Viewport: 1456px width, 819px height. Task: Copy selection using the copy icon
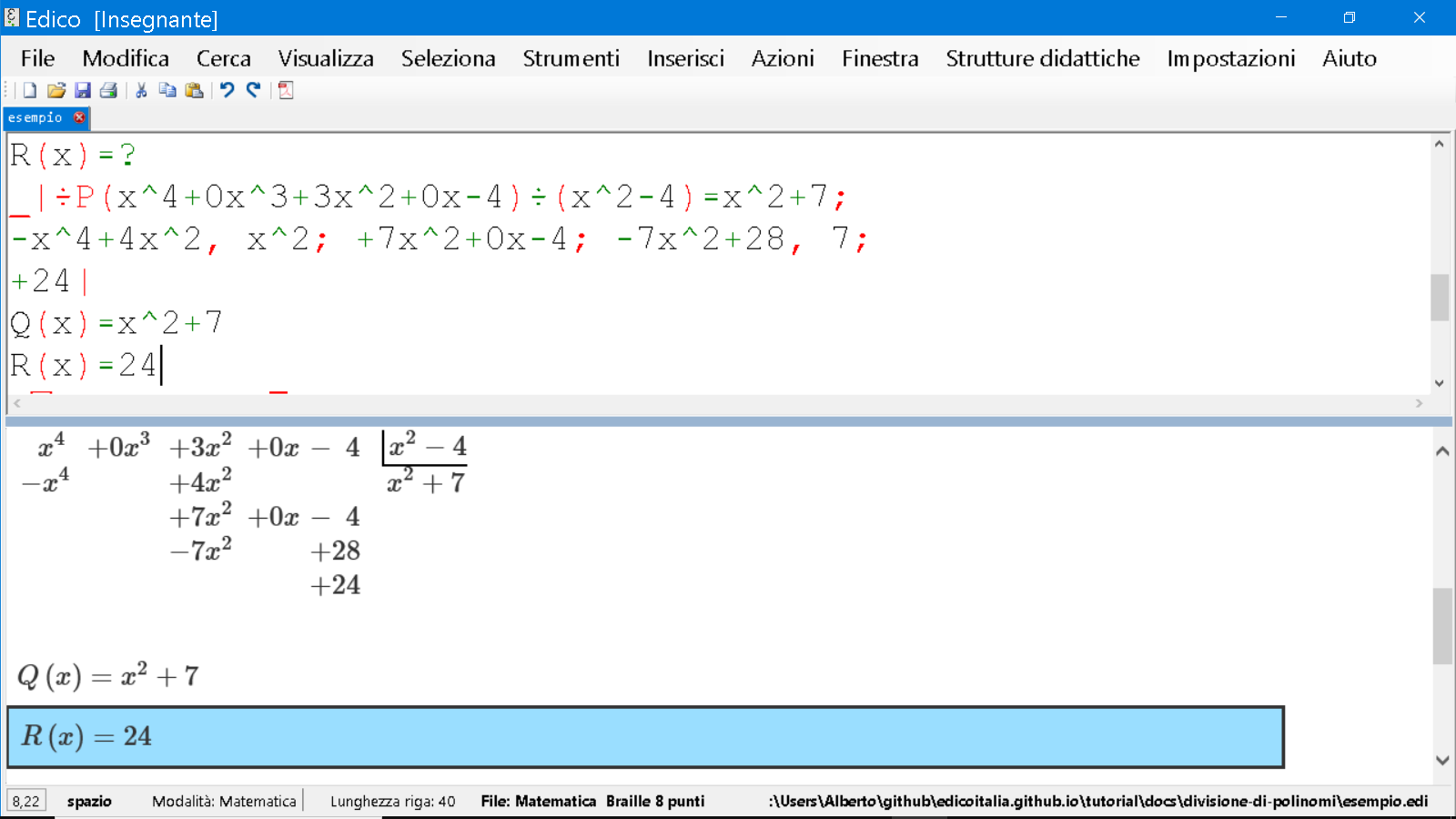pyautogui.click(x=167, y=90)
